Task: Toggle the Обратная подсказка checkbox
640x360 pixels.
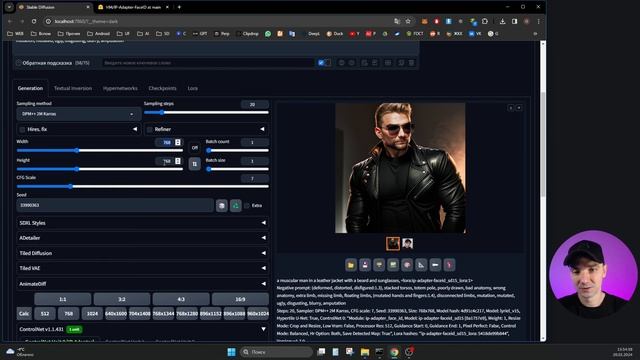Action: (x=18, y=63)
